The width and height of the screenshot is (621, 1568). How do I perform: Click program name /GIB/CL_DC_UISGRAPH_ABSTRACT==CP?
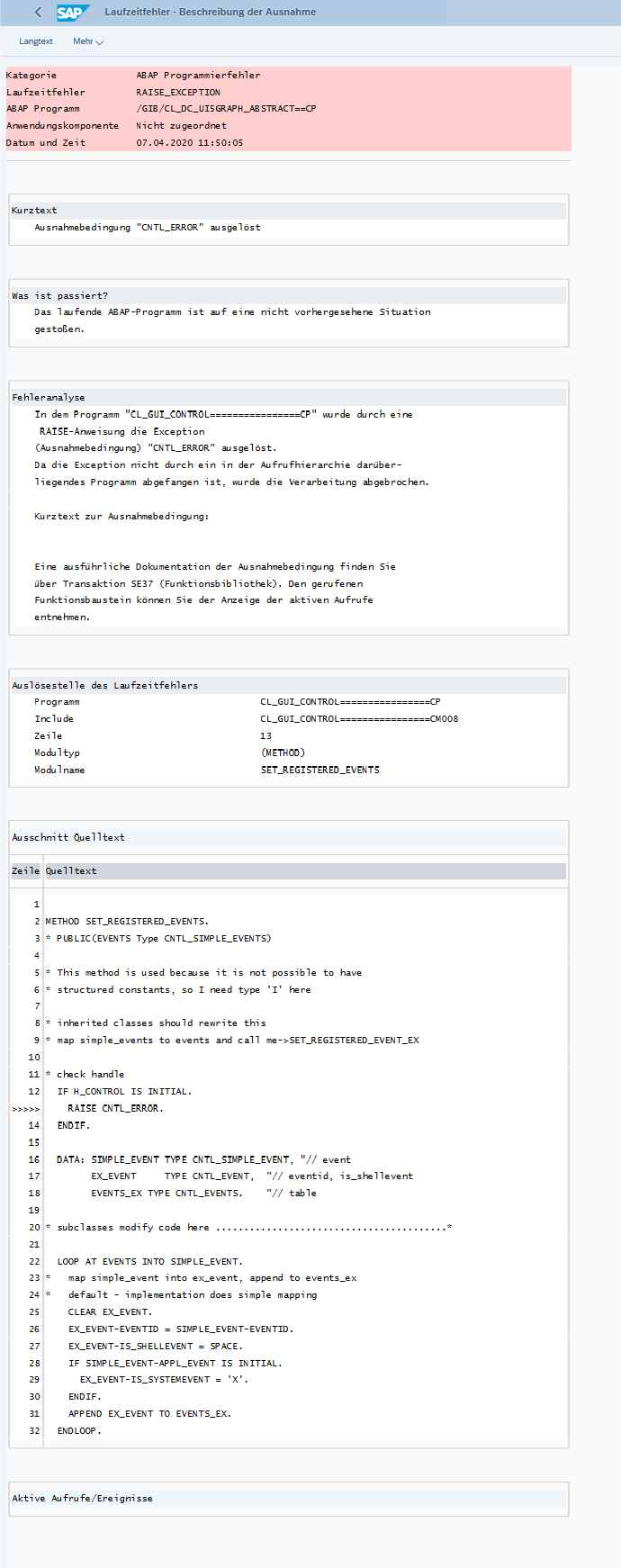[x=226, y=109]
